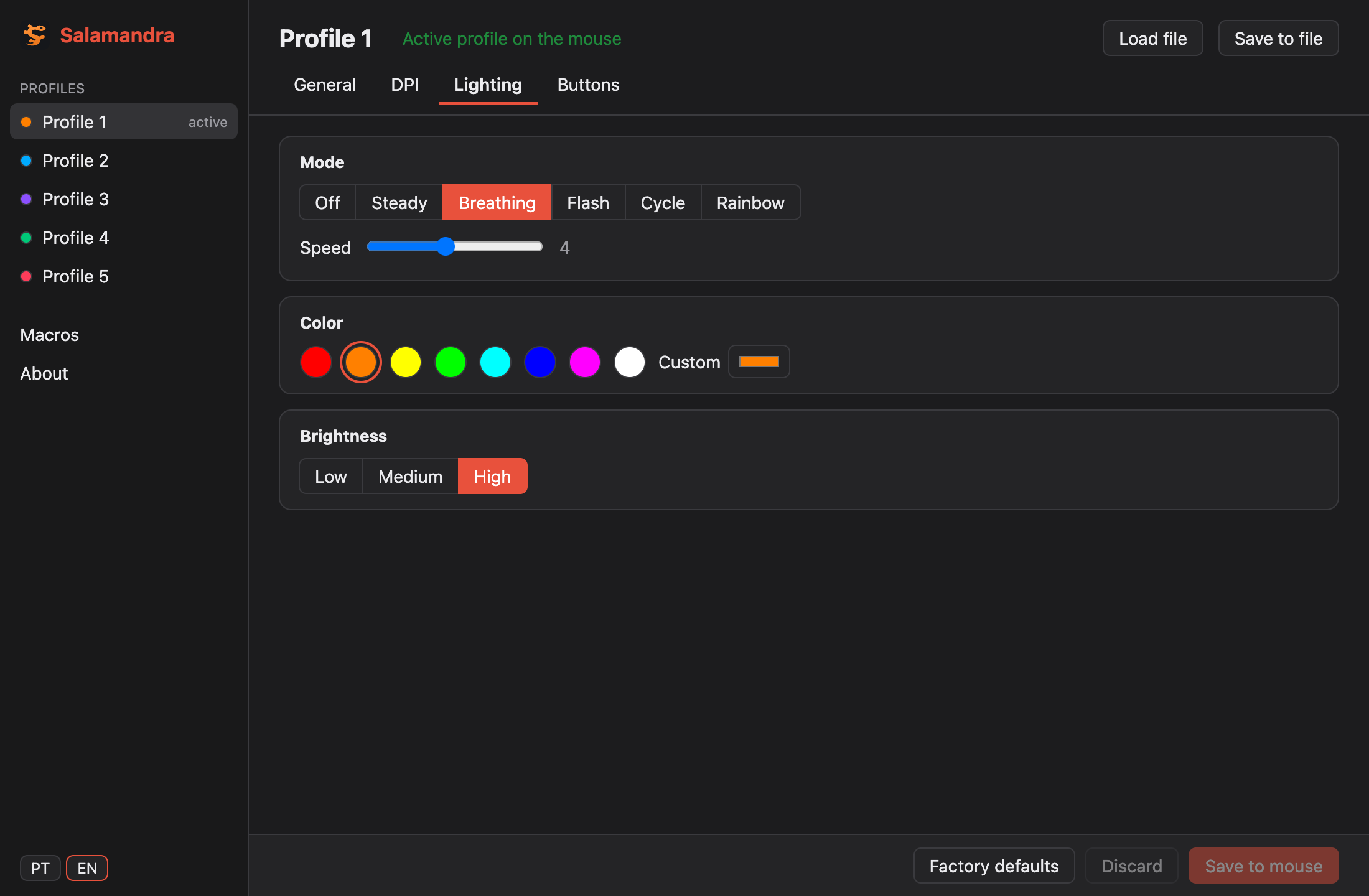Image resolution: width=1369 pixels, height=896 pixels.
Task: Pick the white color swatch
Action: pyautogui.click(x=630, y=362)
